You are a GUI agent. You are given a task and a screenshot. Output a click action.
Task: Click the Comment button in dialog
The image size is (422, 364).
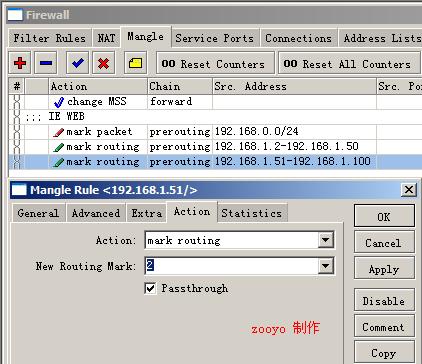(384, 327)
